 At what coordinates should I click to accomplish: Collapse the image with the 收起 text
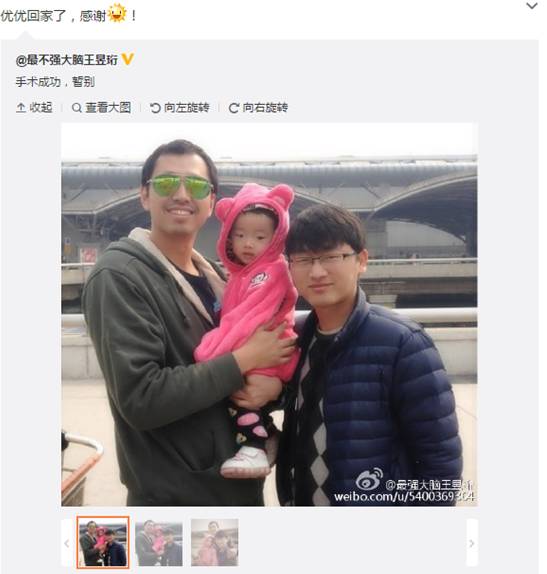[x=41, y=108]
